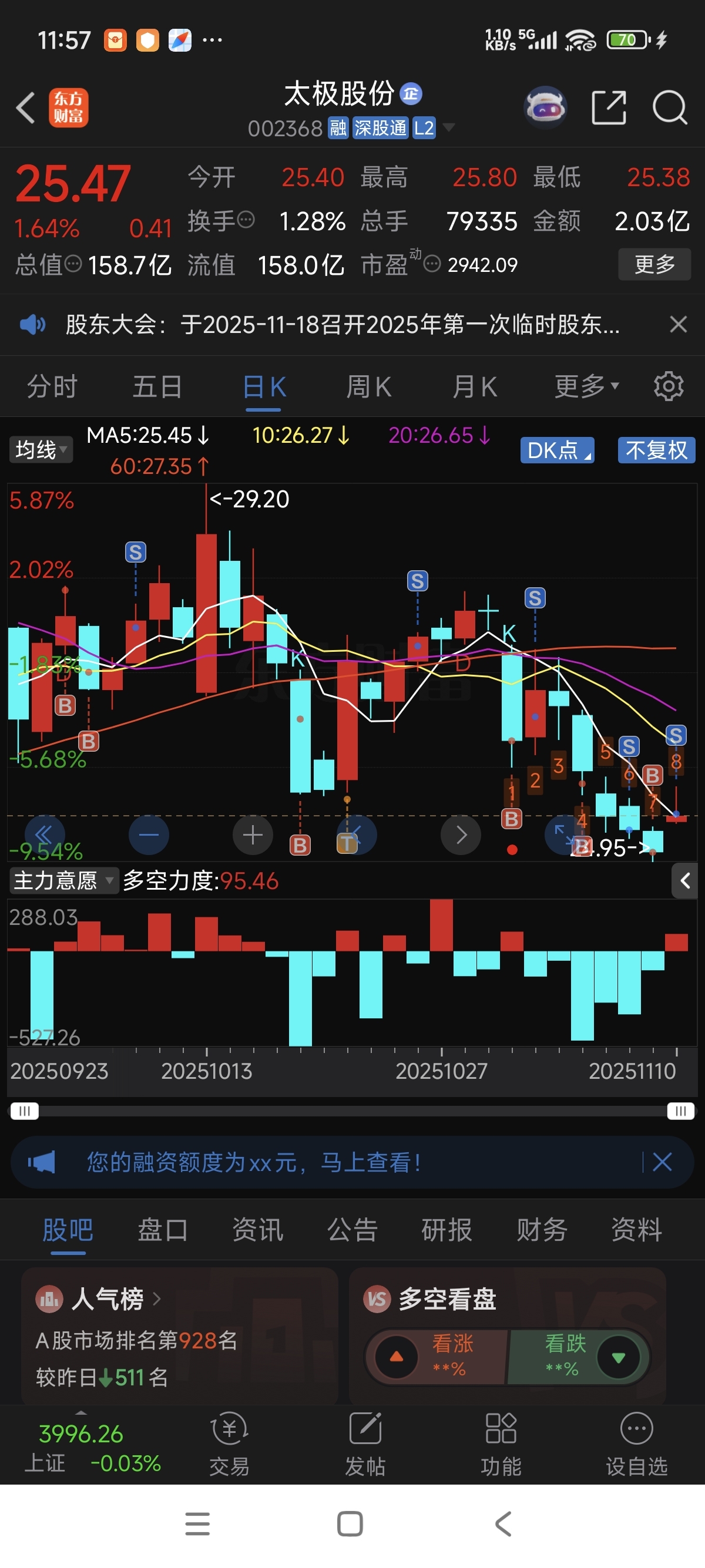The image size is (705, 1568).
Task: Tap the 融 margin badge
Action: [x=338, y=129]
